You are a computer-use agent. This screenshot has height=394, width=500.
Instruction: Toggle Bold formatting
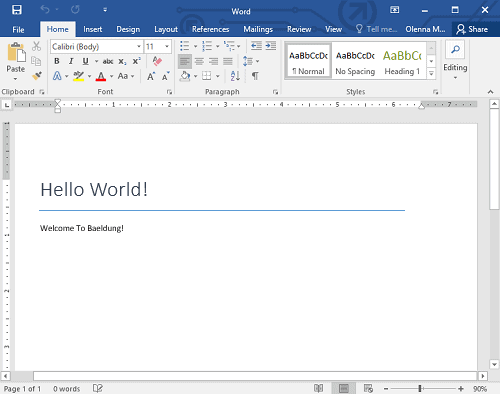click(57, 61)
